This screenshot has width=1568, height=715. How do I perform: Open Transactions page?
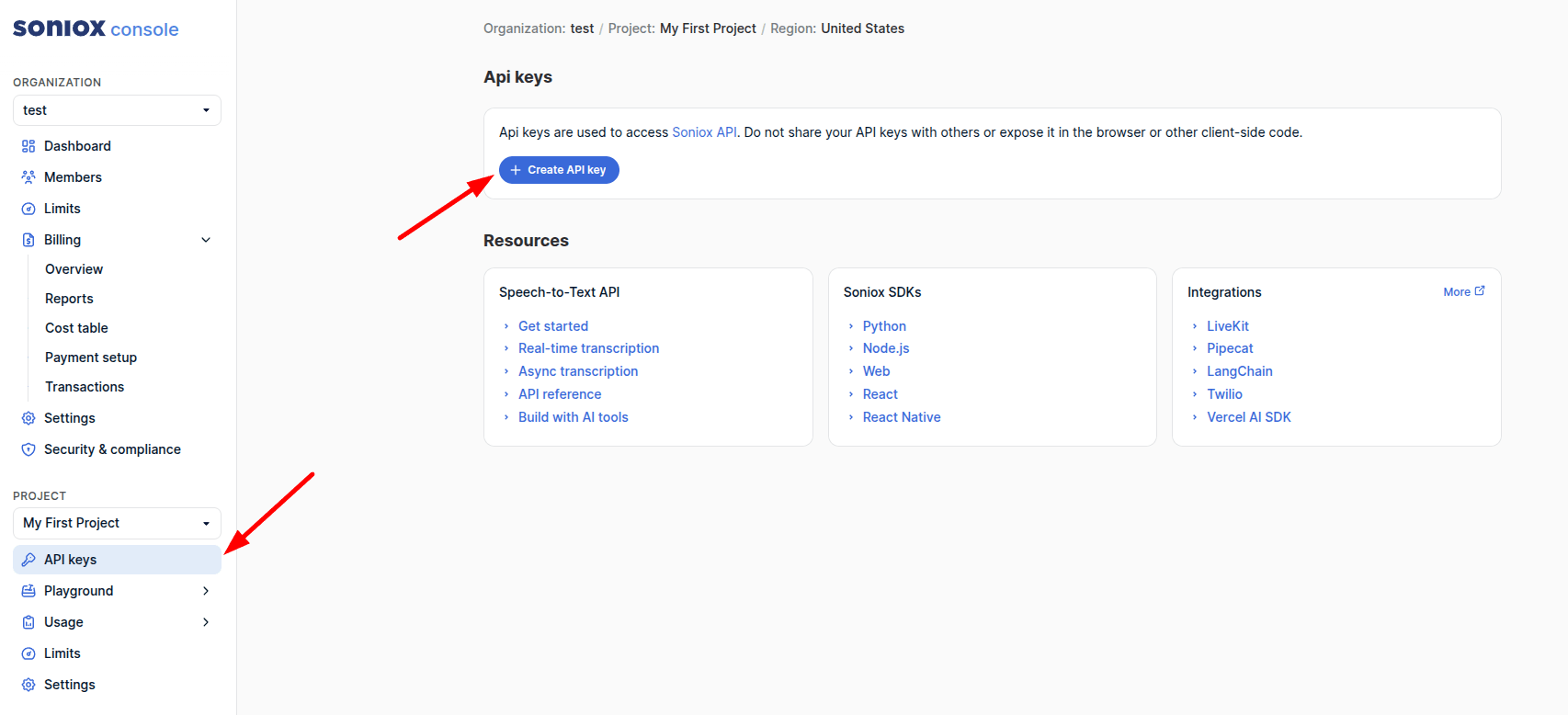click(85, 387)
